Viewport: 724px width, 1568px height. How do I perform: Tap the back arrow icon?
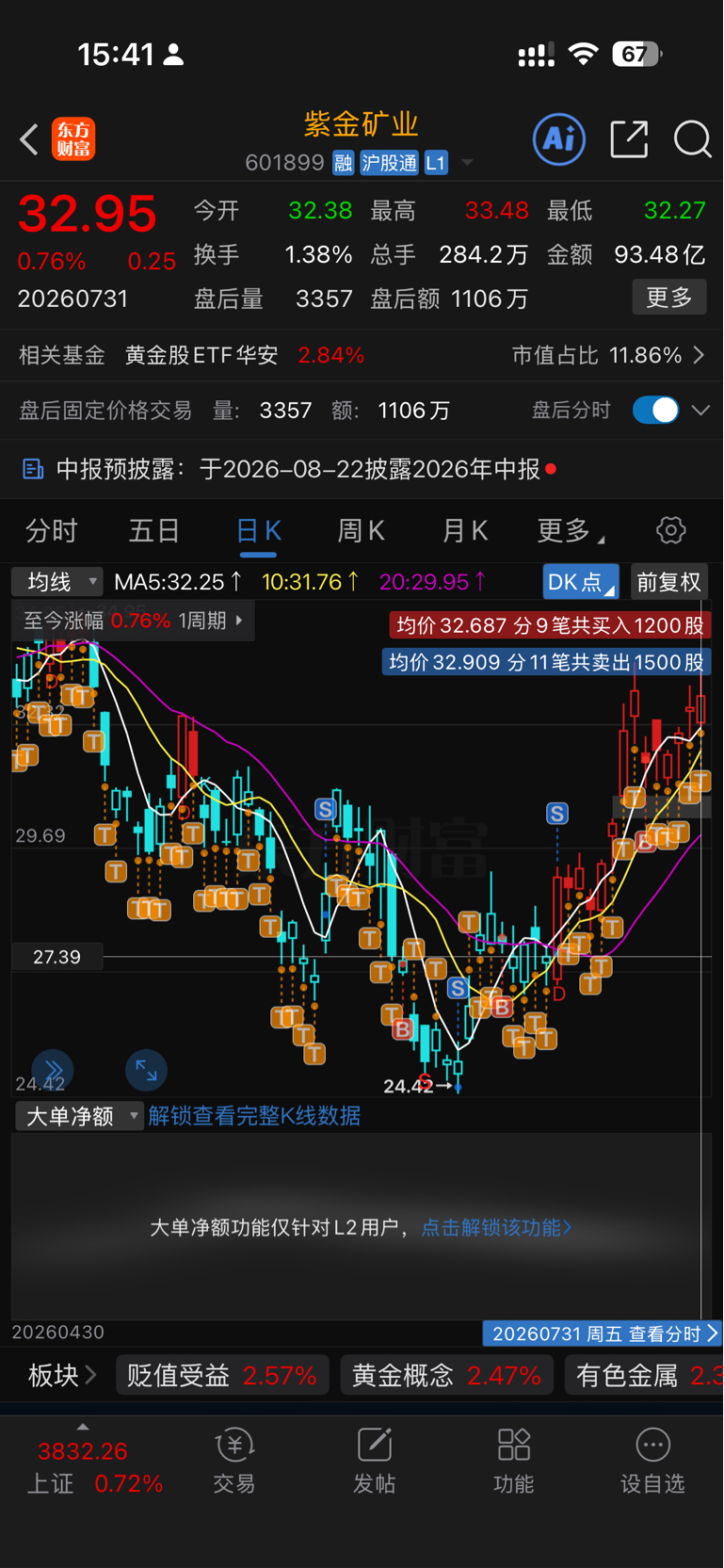pos(29,139)
